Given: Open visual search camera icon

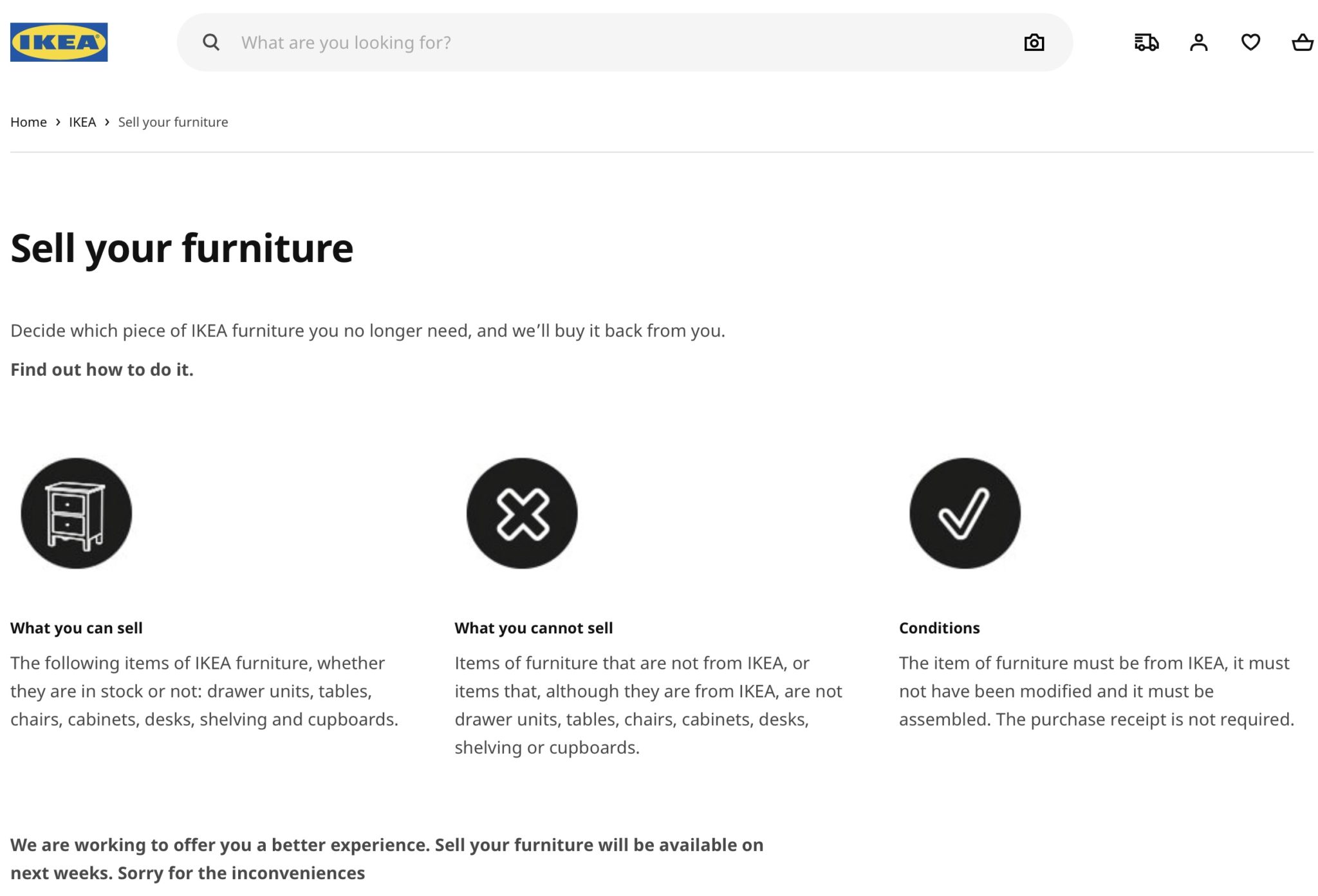Looking at the screenshot, I should point(1034,42).
